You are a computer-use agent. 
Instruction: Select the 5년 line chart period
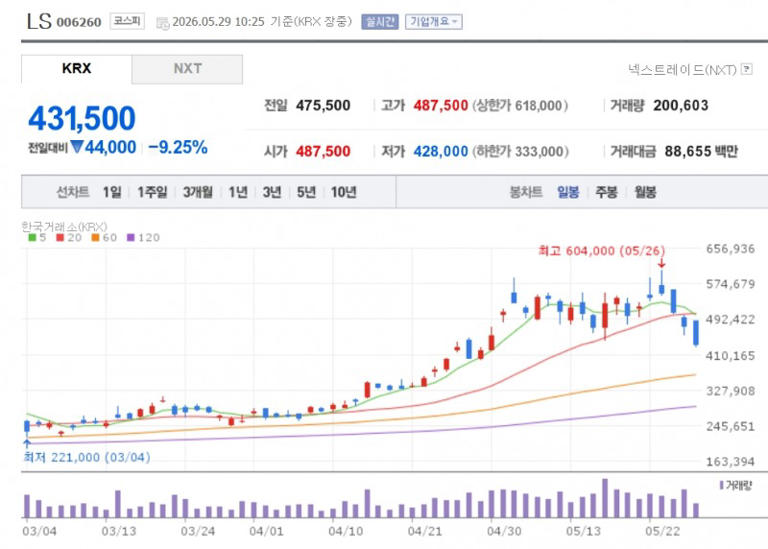point(306,192)
